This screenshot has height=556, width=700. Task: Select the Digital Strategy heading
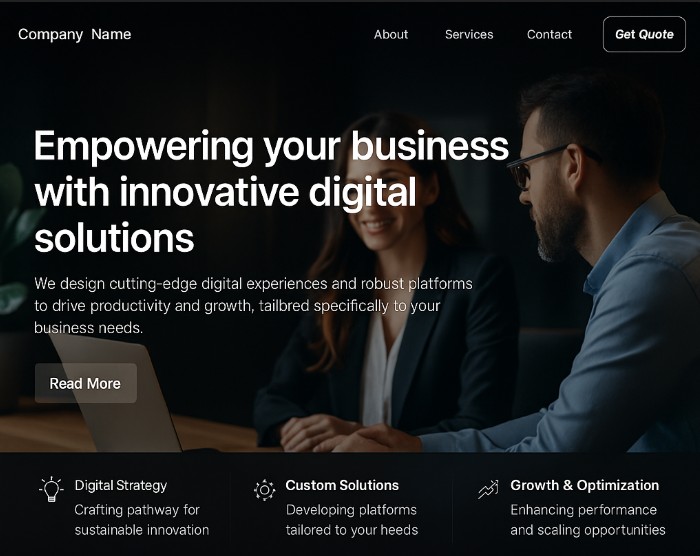click(x=121, y=485)
